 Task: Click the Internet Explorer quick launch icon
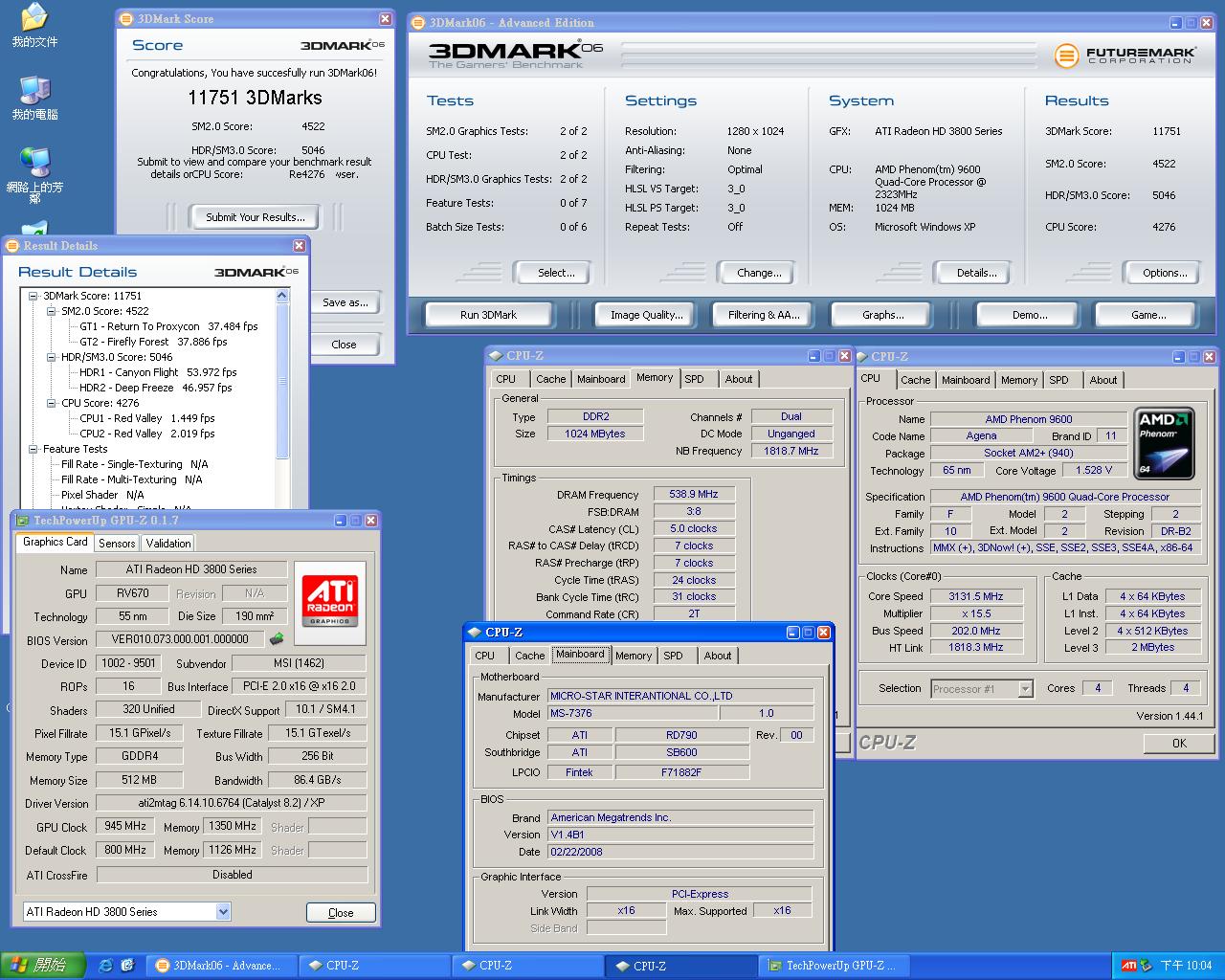click(105, 965)
